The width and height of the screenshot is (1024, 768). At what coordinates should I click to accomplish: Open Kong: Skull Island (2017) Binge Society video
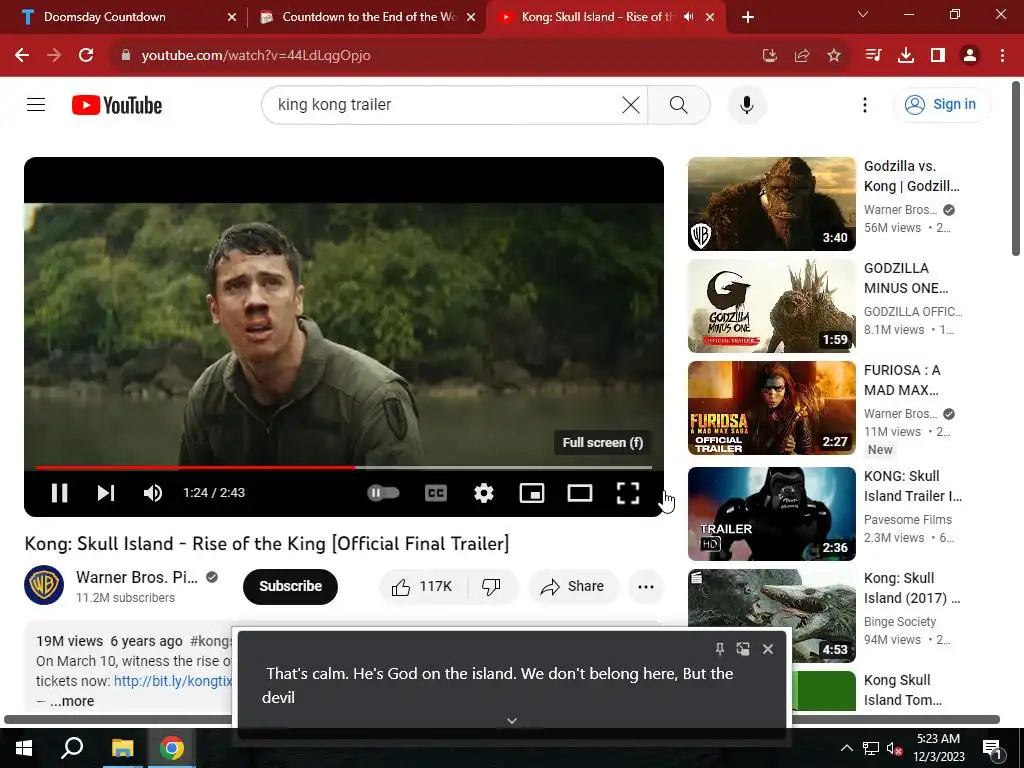pyautogui.click(x=771, y=615)
